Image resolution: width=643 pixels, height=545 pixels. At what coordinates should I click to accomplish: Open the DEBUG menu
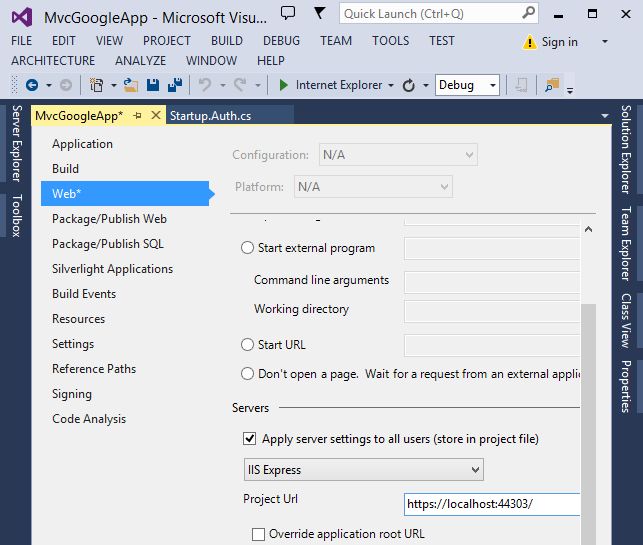pyautogui.click(x=281, y=41)
